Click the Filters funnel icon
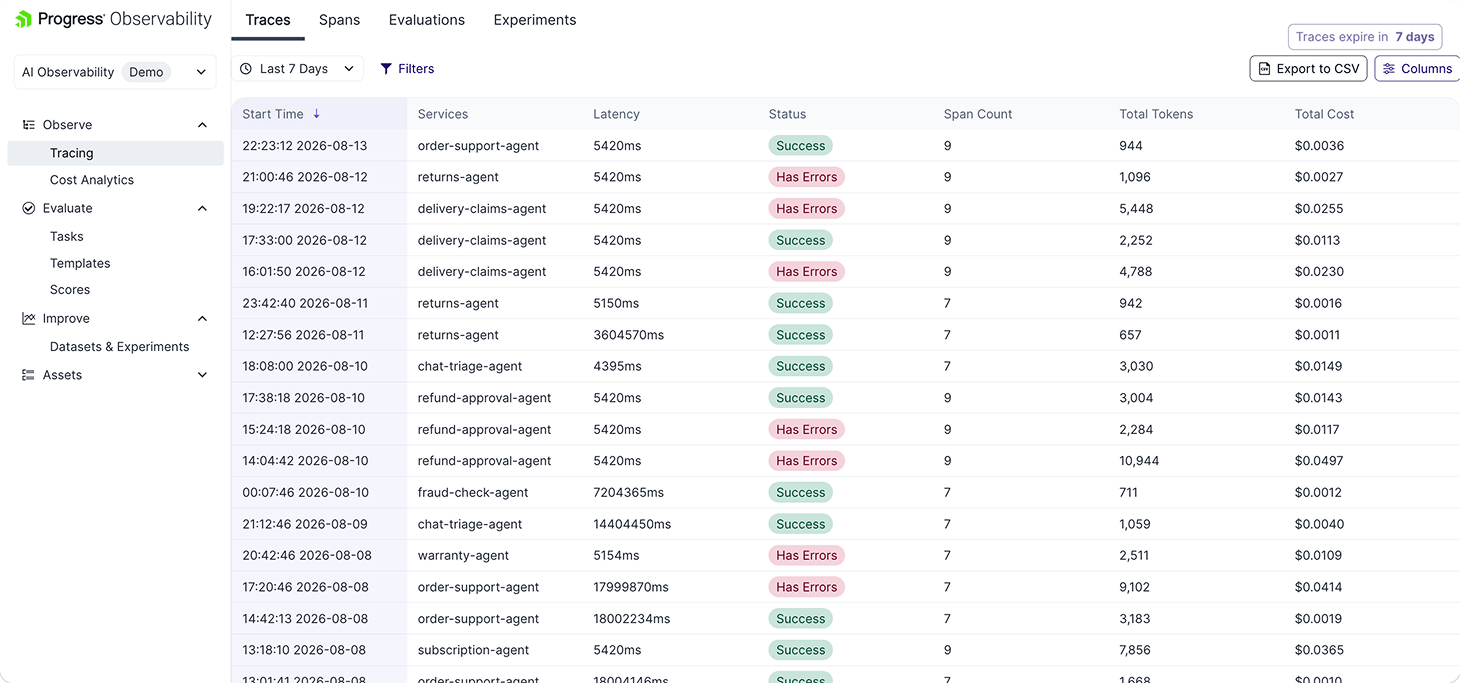Viewport: 1460px width, 683px height. (386, 69)
